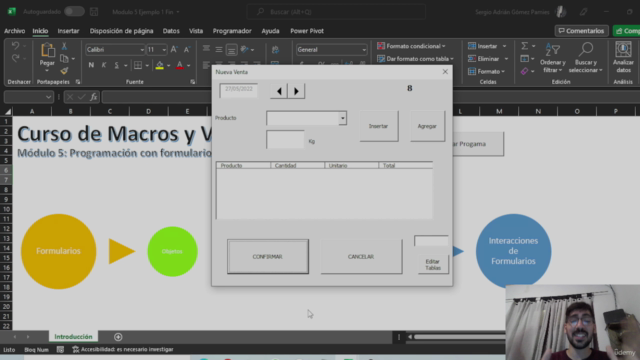This screenshot has height=360, width=640.
Task: Click the Select All corner triangle
Action: point(7,111)
